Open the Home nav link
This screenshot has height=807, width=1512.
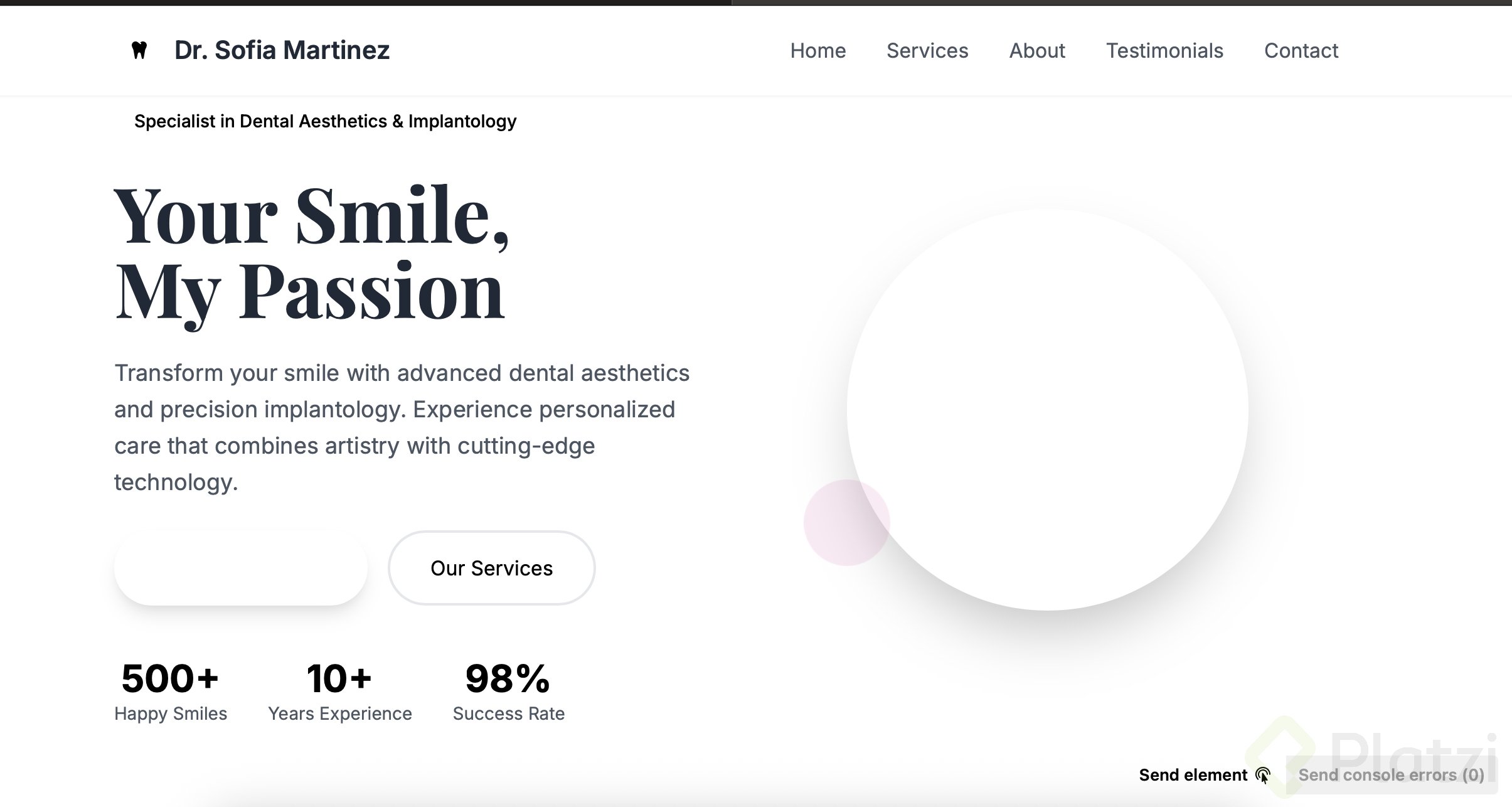pos(817,51)
